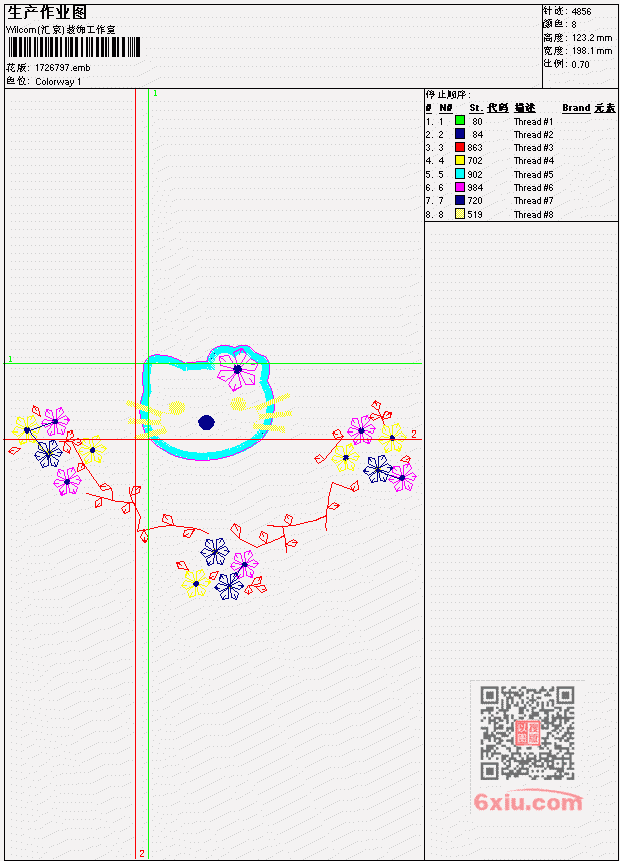Click the Thread #6 description
Viewport: 620px width, 861px height.
pos(533,188)
